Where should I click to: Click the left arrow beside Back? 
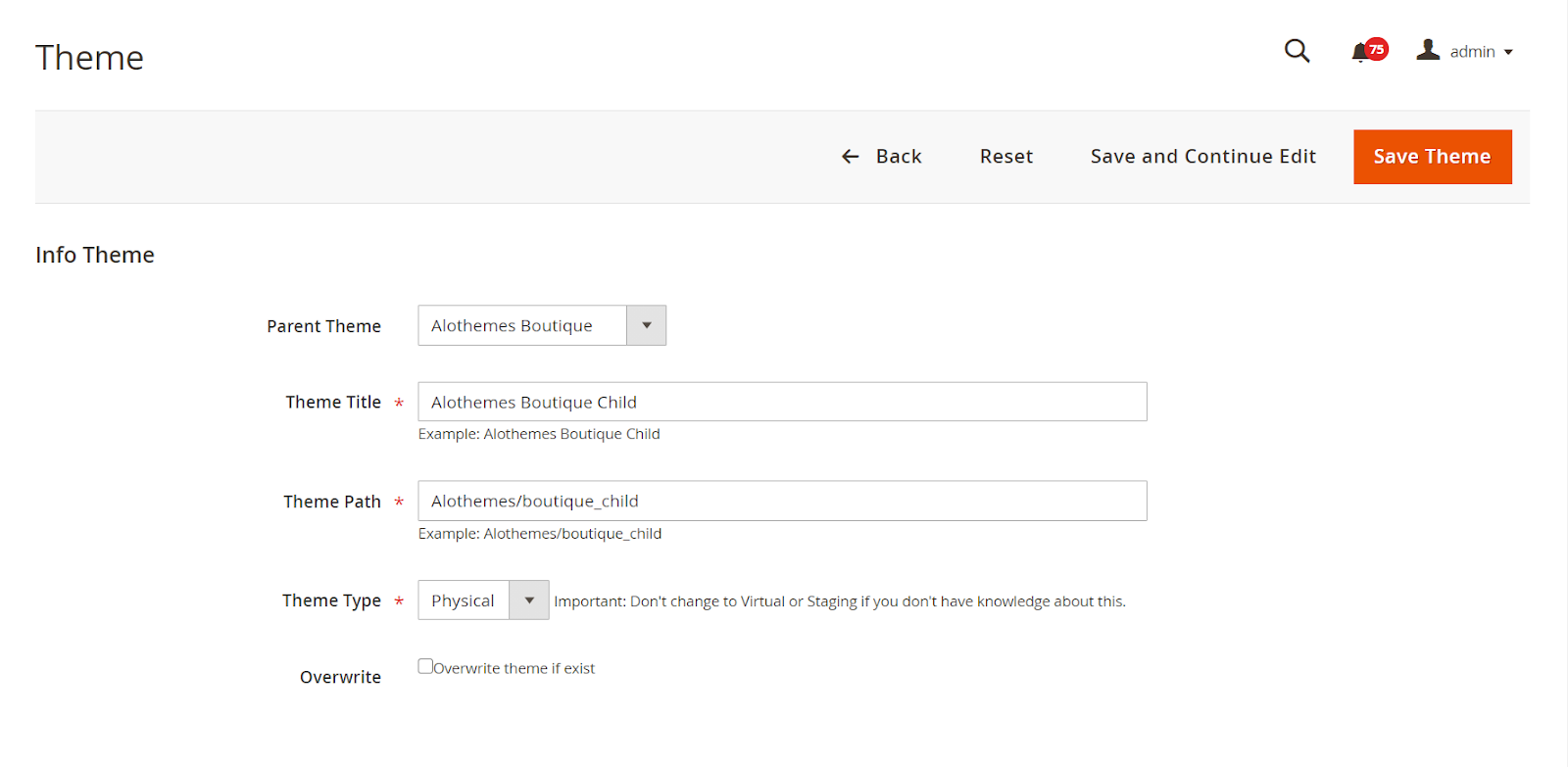tap(850, 157)
